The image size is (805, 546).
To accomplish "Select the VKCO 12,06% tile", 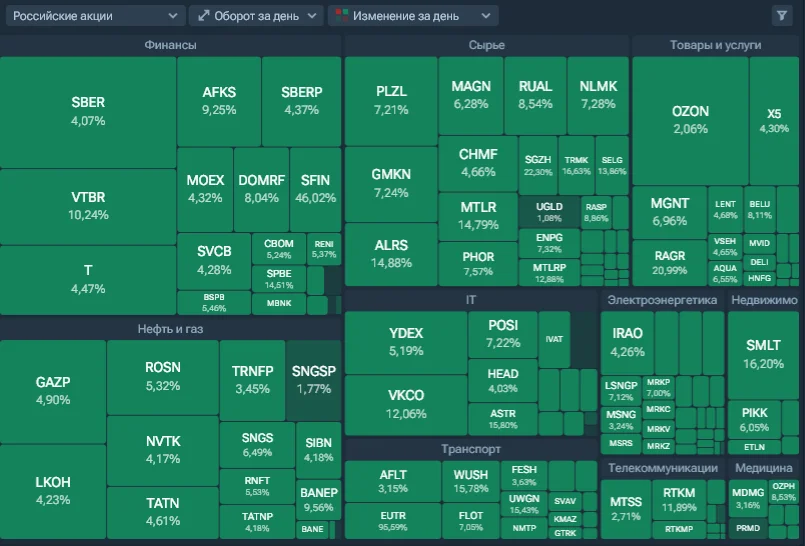I will (x=406, y=405).
